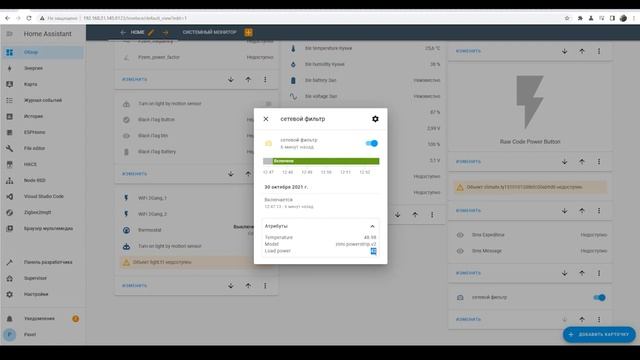Toggle Turn on light by motion sensor
Viewport: 640px width, 360px height.
click(x=268, y=104)
